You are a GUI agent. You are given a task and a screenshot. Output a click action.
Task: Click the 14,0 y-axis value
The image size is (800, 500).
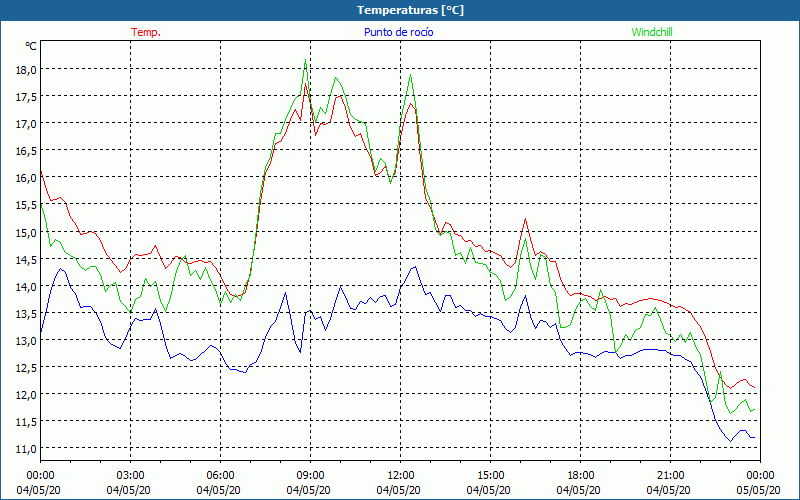pos(26,286)
